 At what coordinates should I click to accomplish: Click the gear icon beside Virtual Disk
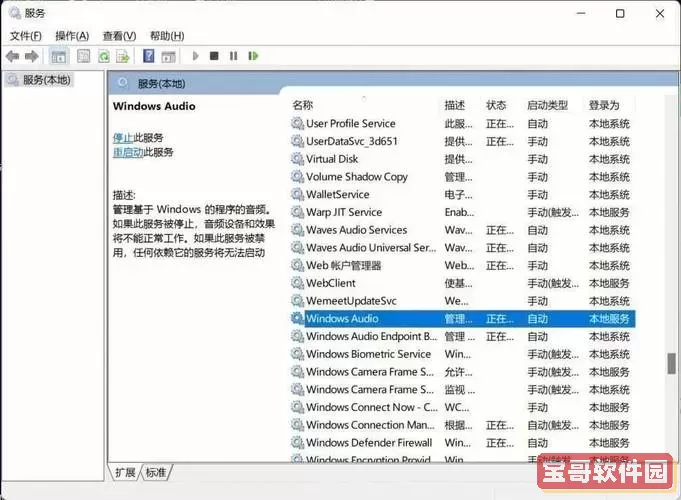point(298,159)
